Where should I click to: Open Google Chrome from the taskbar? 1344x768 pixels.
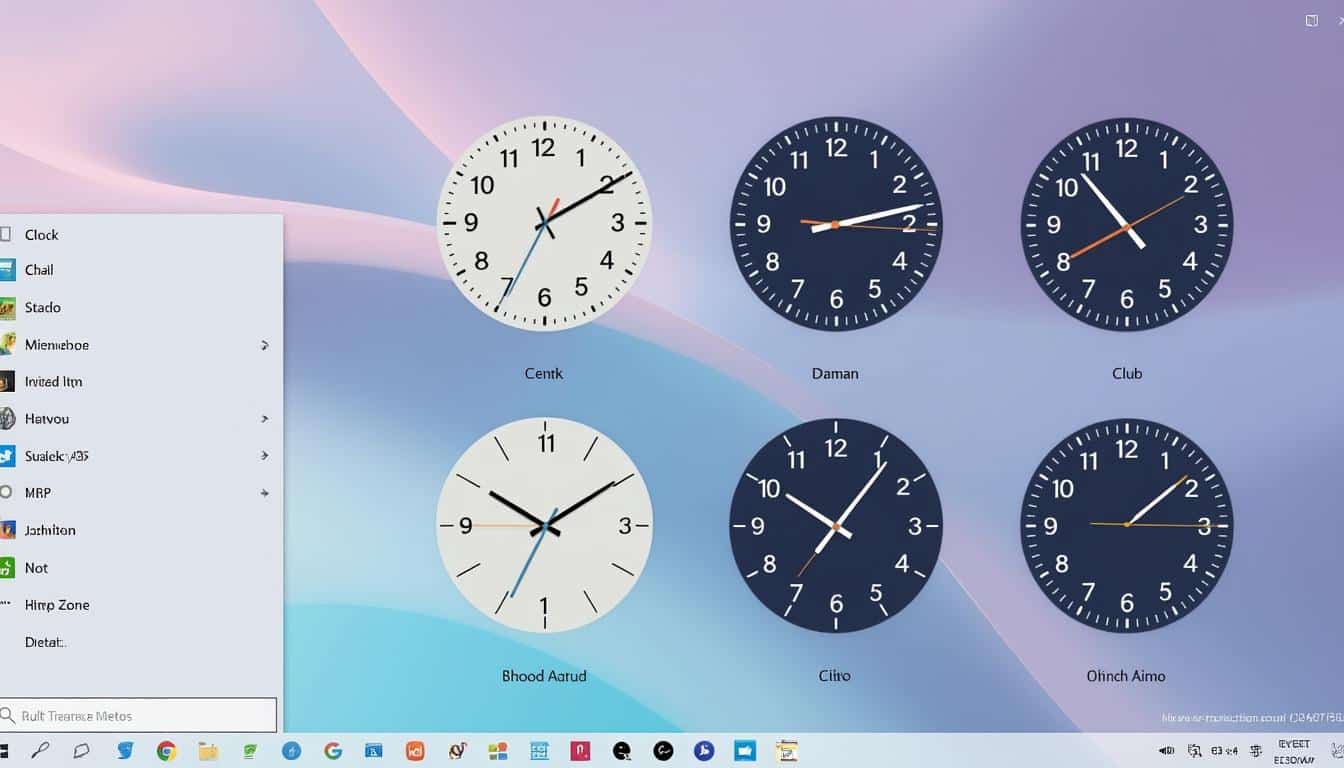(x=166, y=750)
